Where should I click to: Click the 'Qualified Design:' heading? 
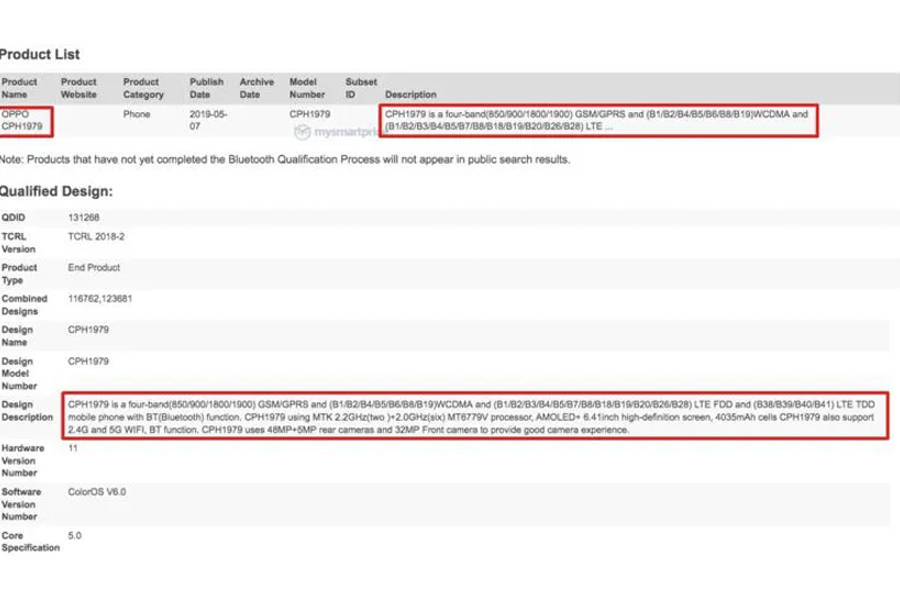tap(56, 191)
